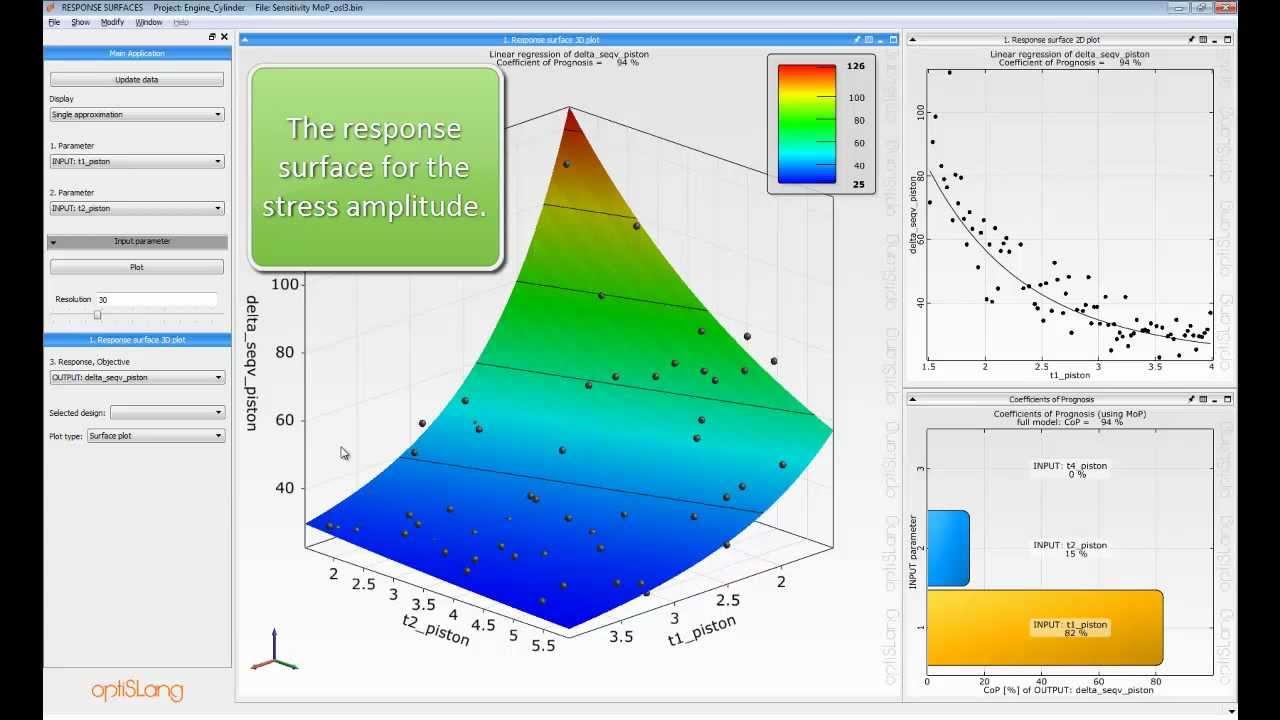Screen dimensions: 1280x720
Task: Collapse the 3D plot panel with arrow
Action: pyautogui.click(x=245, y=40)
